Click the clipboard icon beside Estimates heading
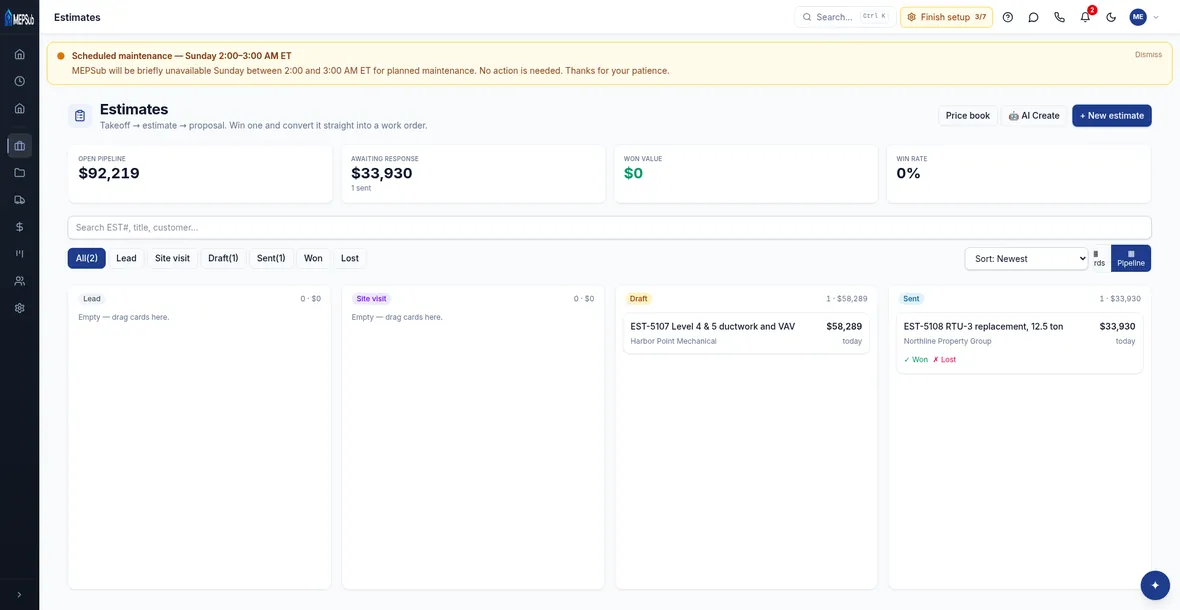 click(80, 116)
